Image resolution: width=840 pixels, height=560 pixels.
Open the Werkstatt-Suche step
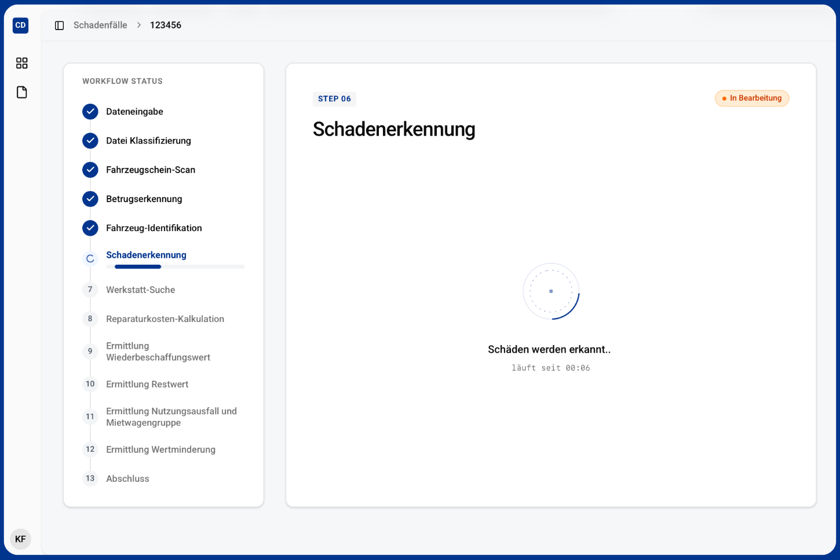140,290
